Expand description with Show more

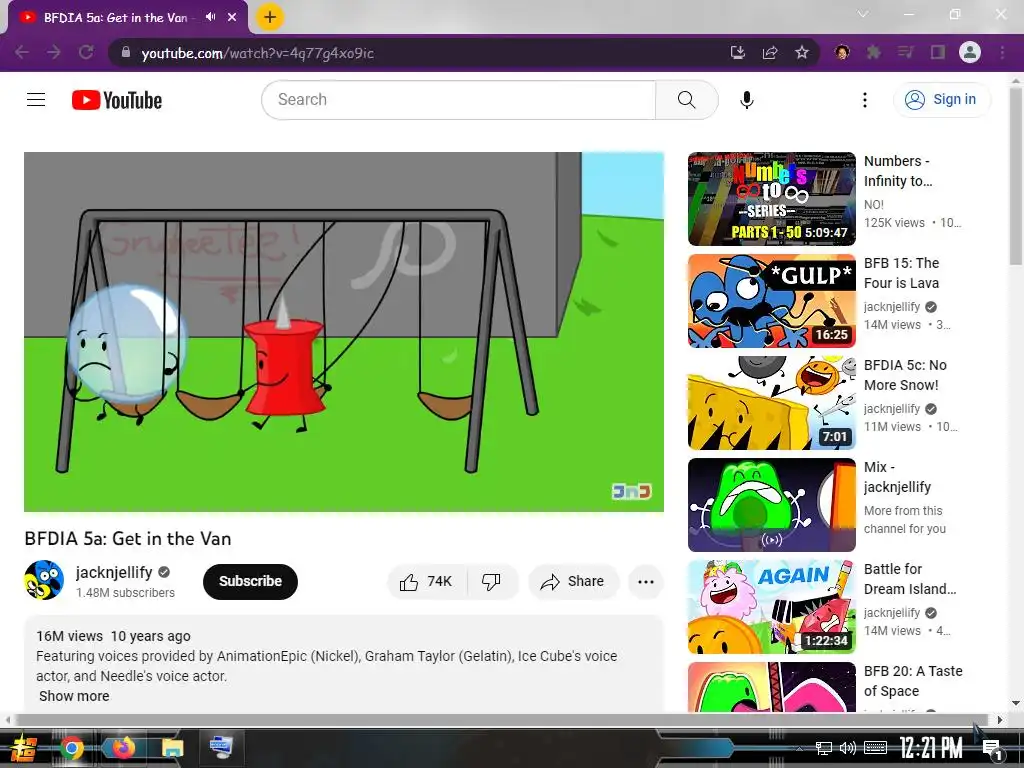click(x=74, y=696)
